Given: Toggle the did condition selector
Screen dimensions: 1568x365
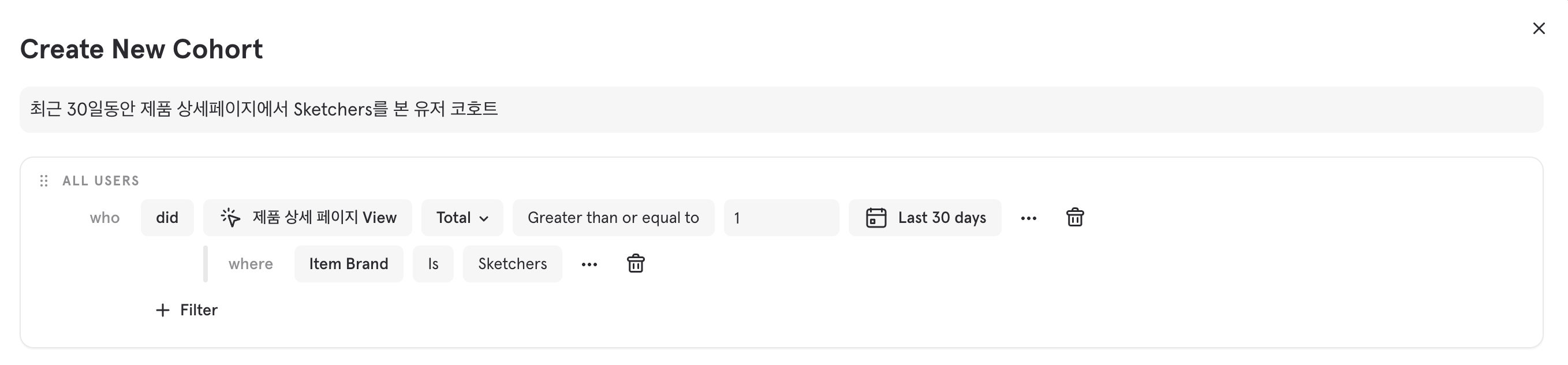Looking at the screenshot, I should coord(167,218).
